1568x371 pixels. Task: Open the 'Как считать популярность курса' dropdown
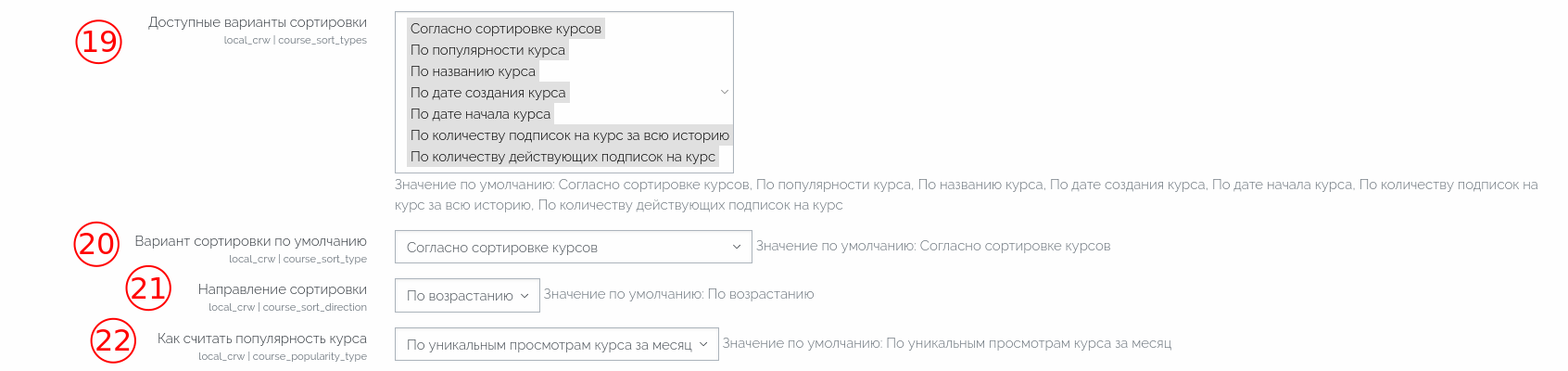(x=557, y=344)
